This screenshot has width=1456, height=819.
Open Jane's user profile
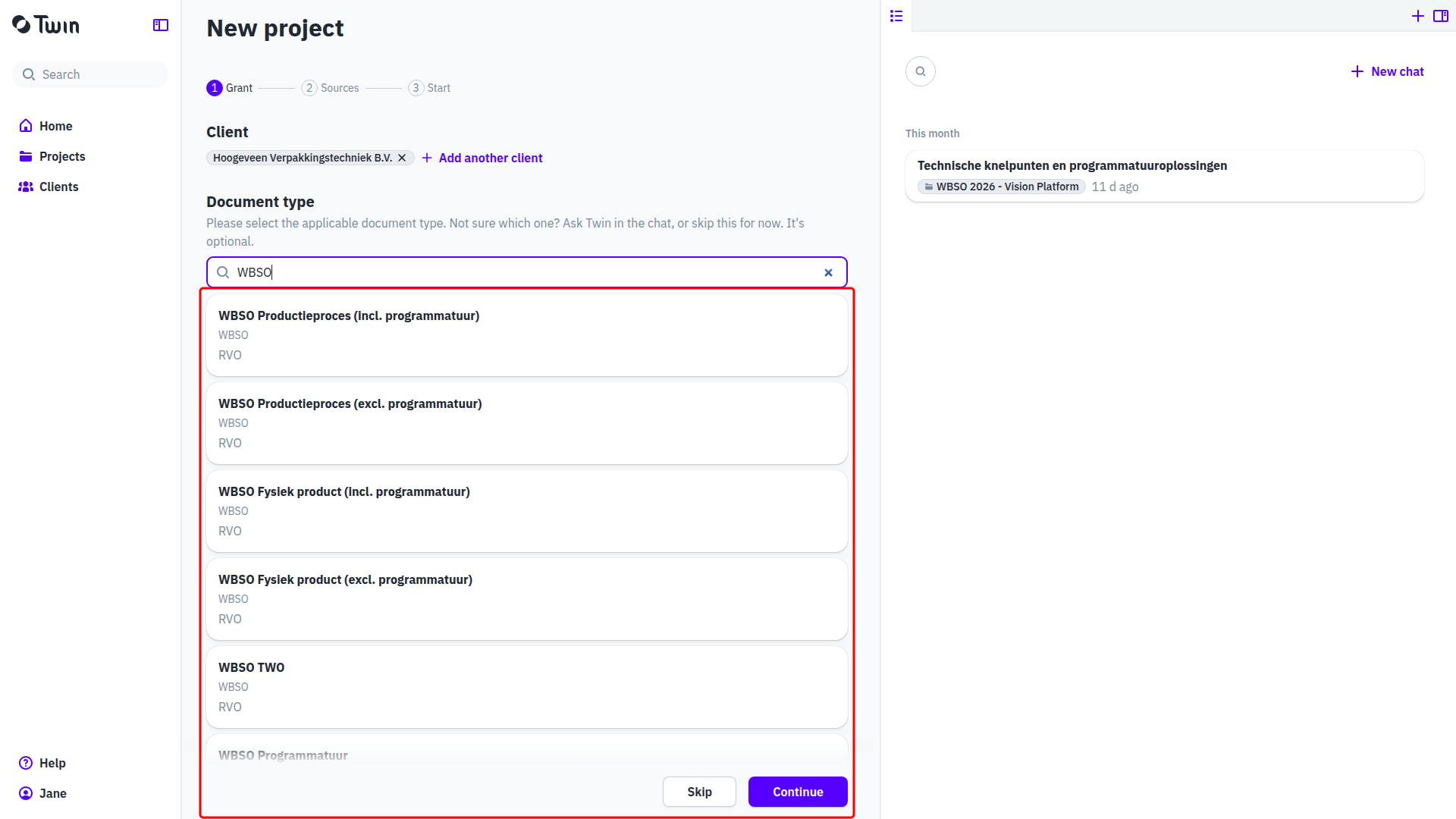[52, 793]
